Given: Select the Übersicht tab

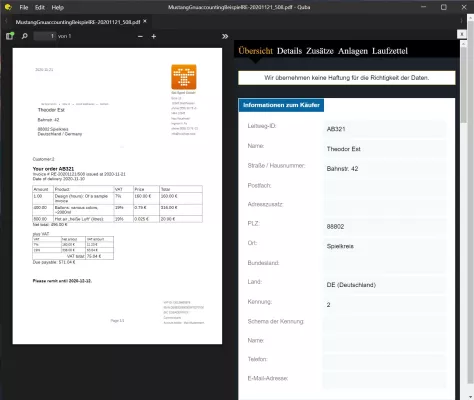Looking at the screenshot, I should tap(255, 51).
